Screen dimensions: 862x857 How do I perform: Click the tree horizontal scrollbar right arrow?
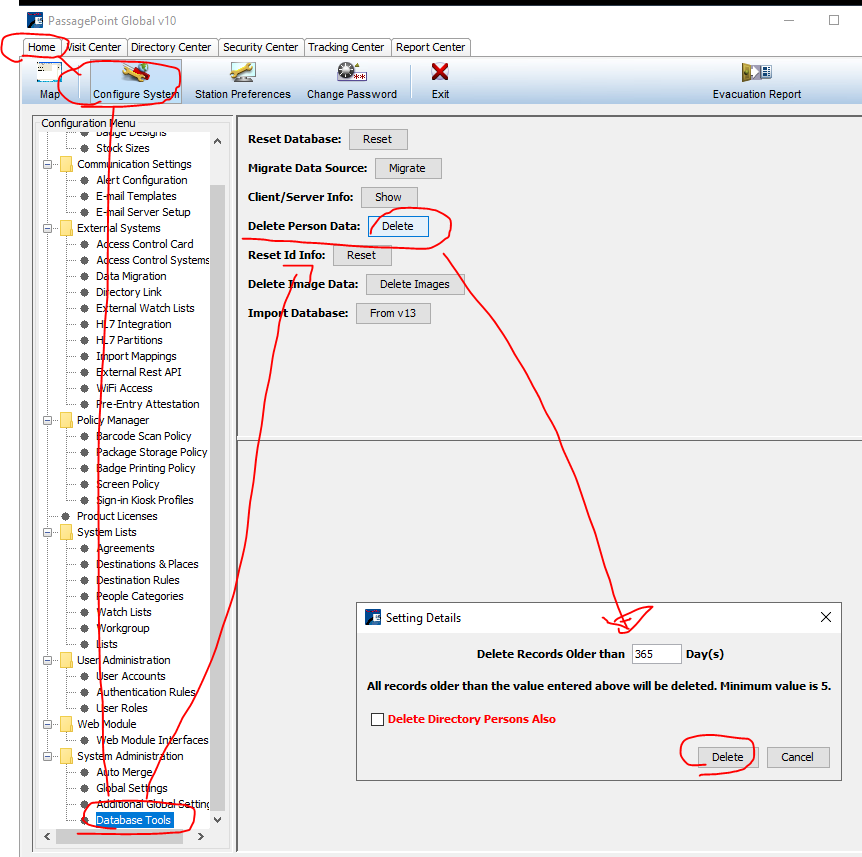pyautogui.click(x=201, y=837)
